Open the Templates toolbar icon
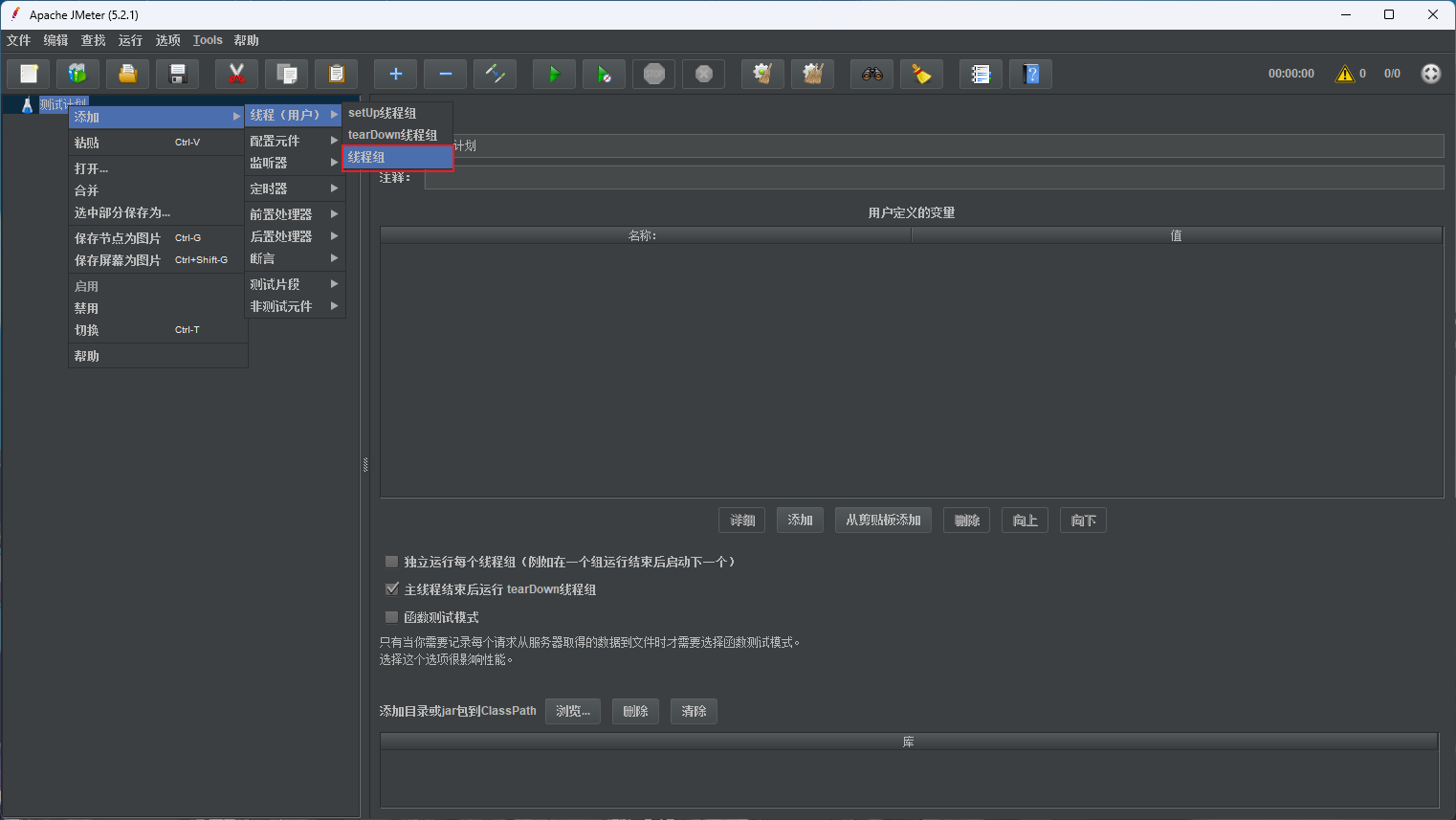The height and width of the screenshot is (820, 1456). click(x=78, y=74)
